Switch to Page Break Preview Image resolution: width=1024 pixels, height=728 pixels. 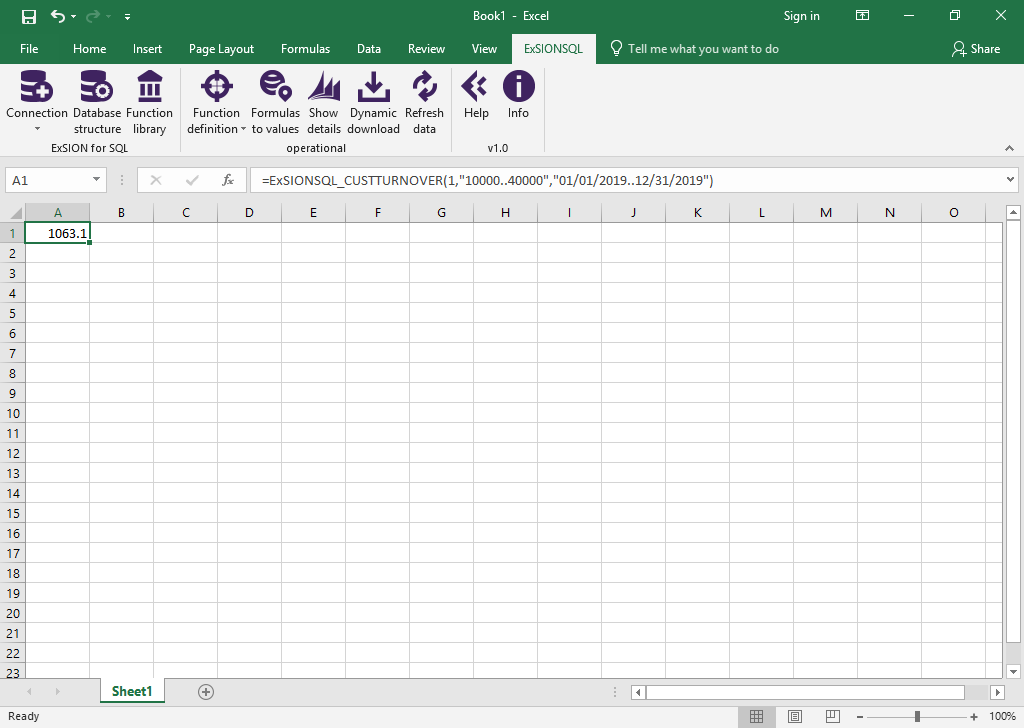coord(832,716)
